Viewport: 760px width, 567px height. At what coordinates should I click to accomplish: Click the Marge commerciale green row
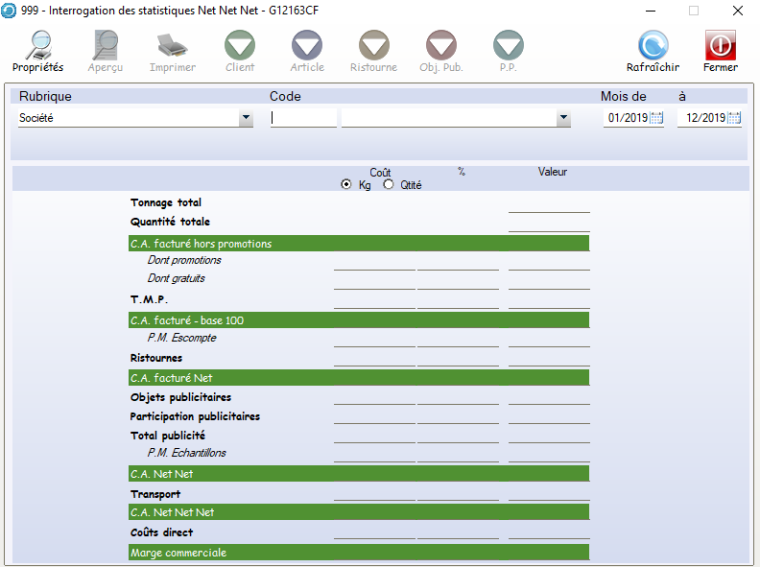(x=358, y=552)
